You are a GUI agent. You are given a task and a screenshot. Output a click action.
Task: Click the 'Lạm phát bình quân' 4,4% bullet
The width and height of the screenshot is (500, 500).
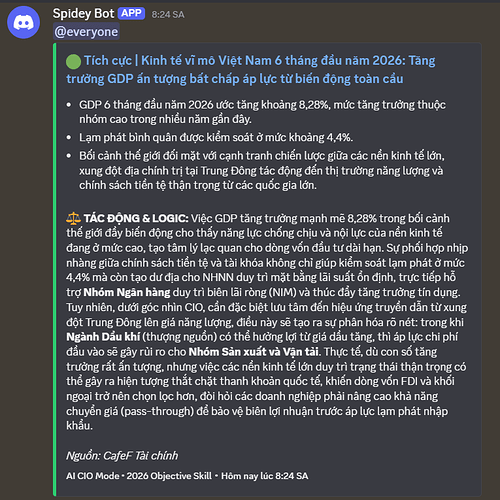point(216,137)
